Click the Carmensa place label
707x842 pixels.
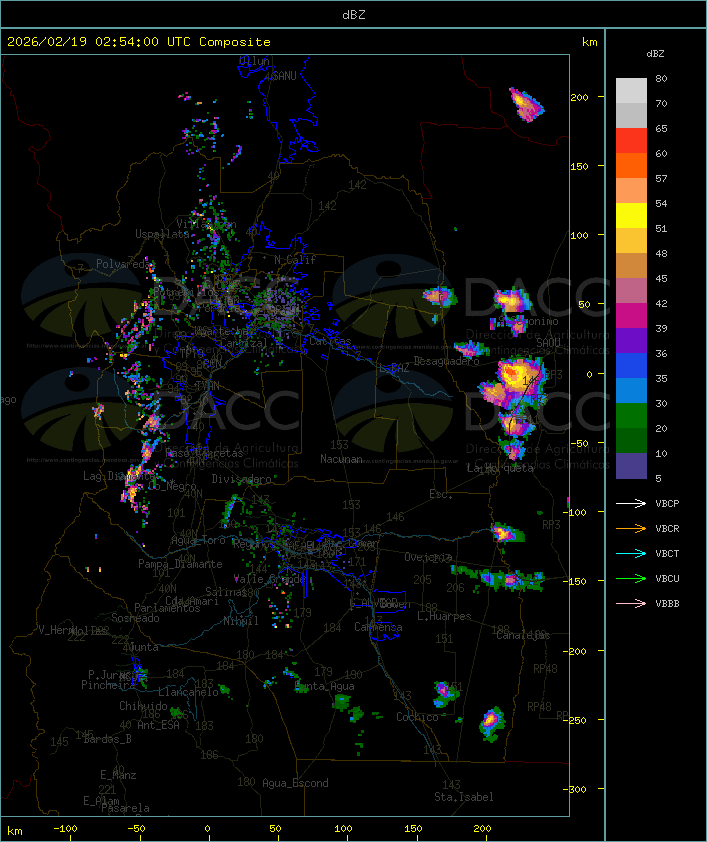click(x=378, y=627)
